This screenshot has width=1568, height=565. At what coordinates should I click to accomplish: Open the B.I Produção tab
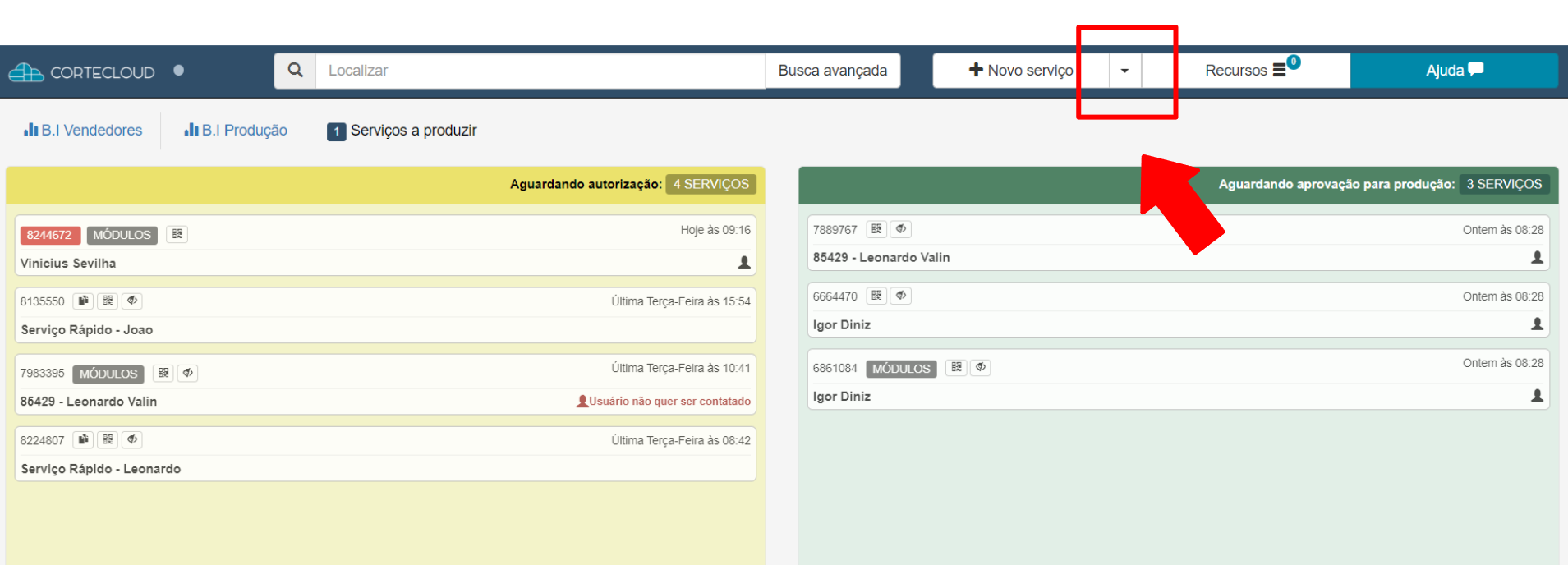click(x=236, y=130)
